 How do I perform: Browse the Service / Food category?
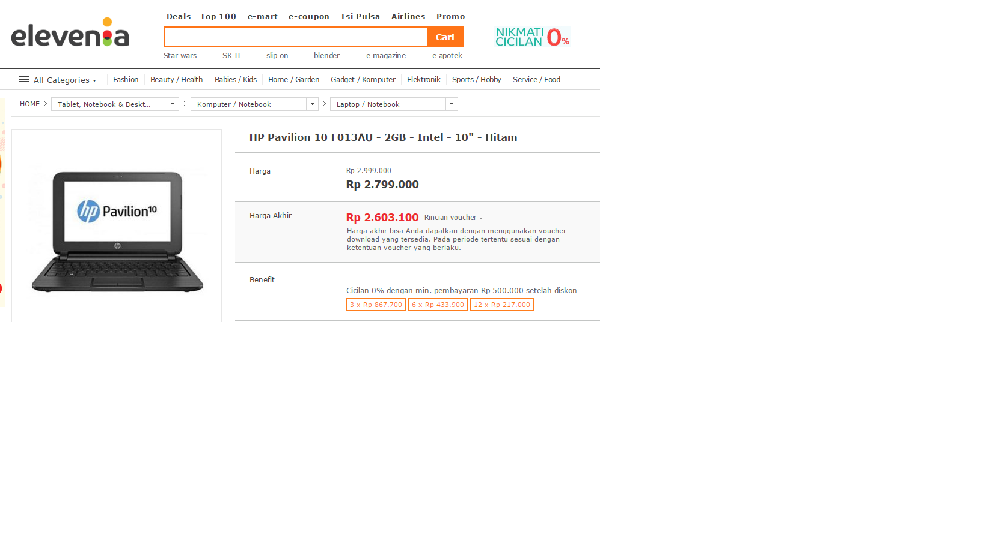coord(536,80)
